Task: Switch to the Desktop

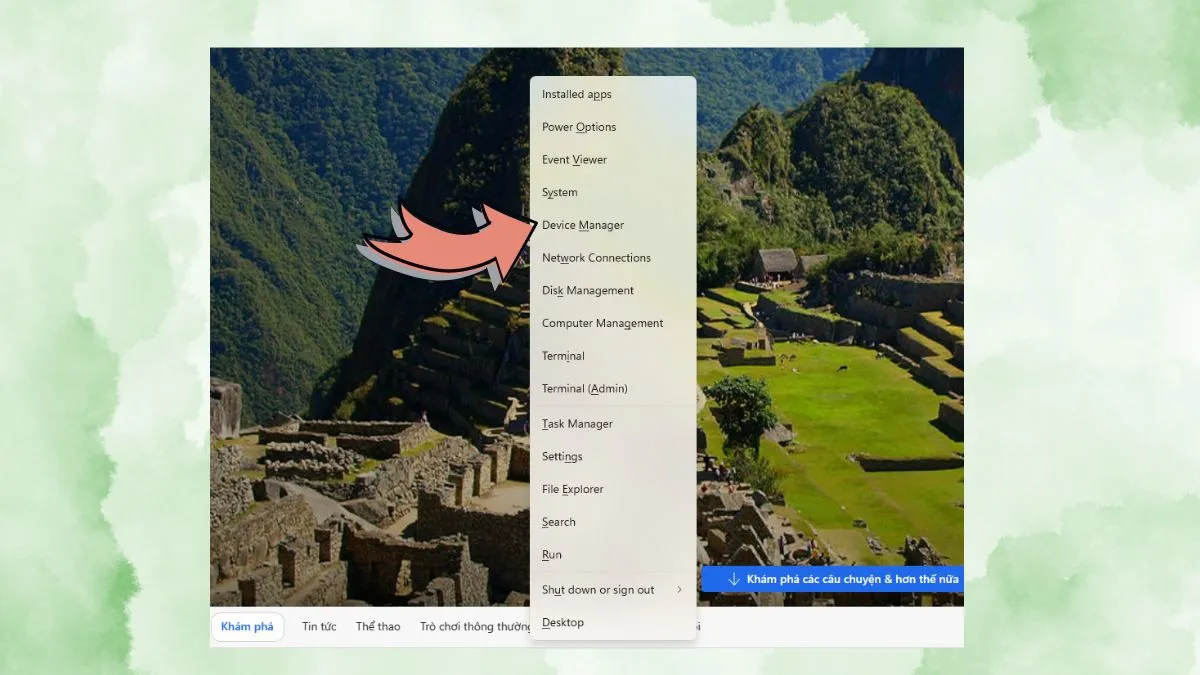Action: [x=562, y=622]
